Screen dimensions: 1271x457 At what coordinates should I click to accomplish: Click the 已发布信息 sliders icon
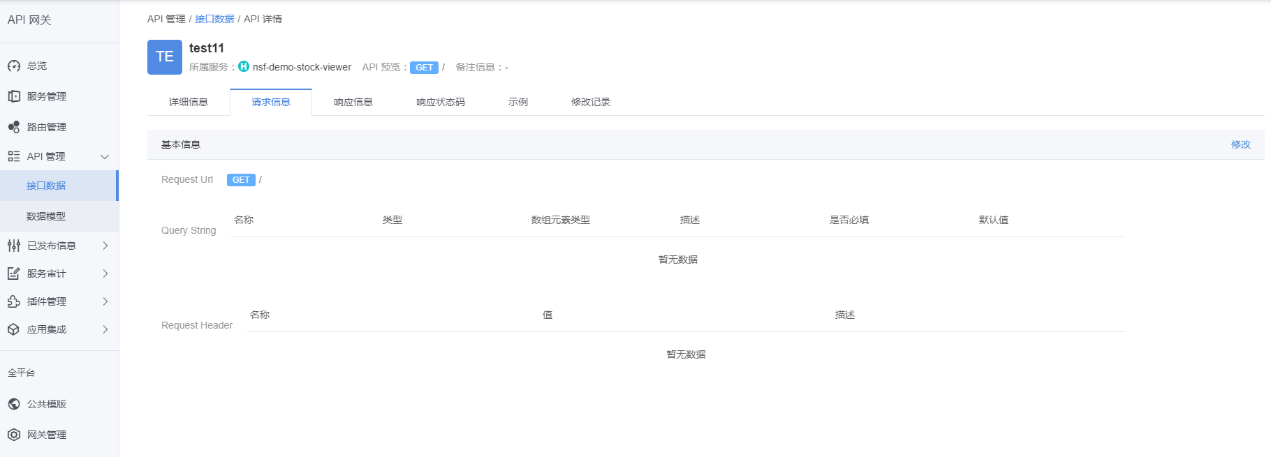(x=14, y=246)
